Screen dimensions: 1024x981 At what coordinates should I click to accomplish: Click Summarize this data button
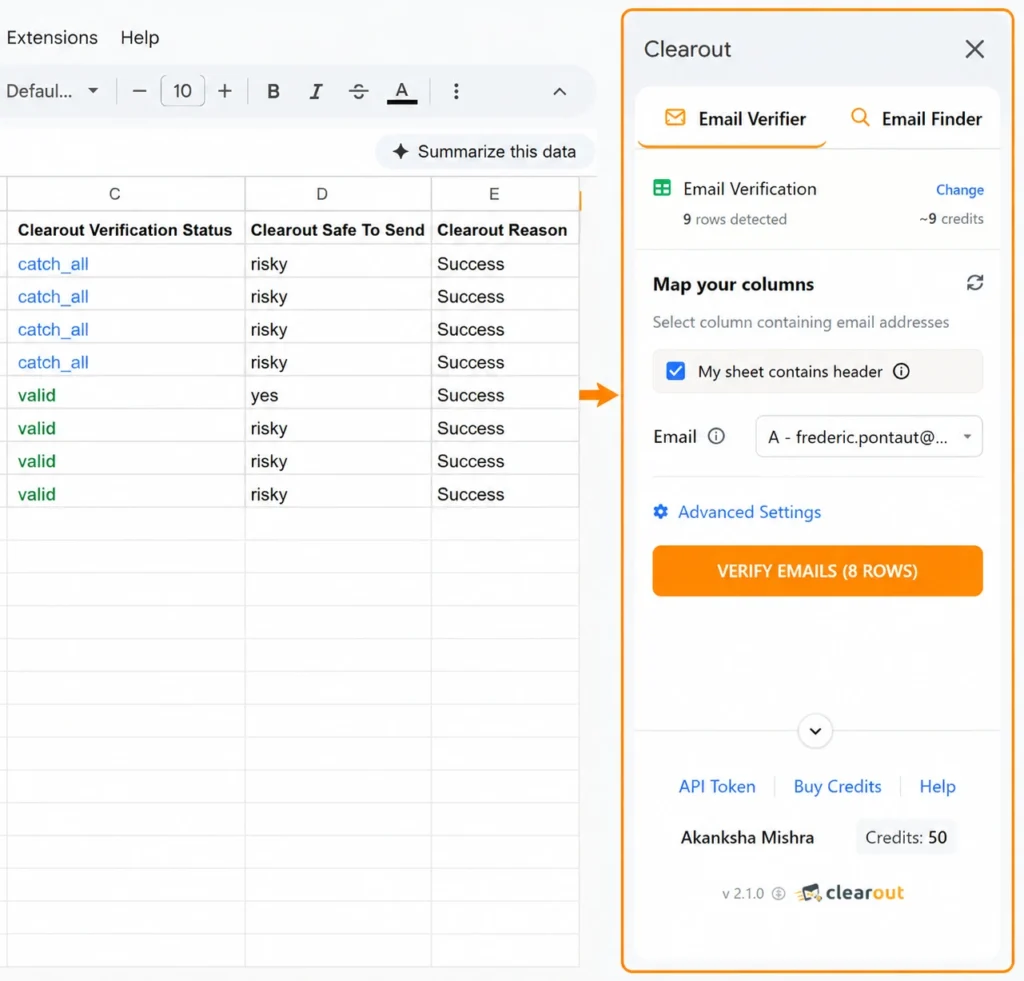[x=485, y=152]
